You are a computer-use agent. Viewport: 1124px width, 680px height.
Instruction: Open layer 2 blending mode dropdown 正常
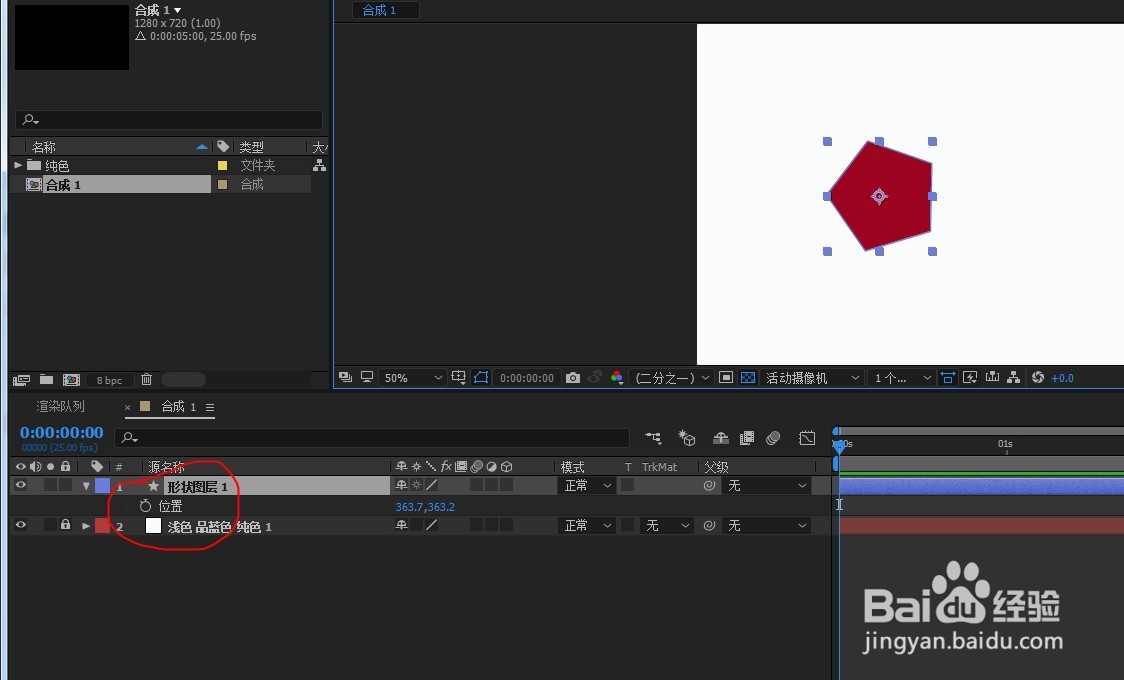point(586,525)
